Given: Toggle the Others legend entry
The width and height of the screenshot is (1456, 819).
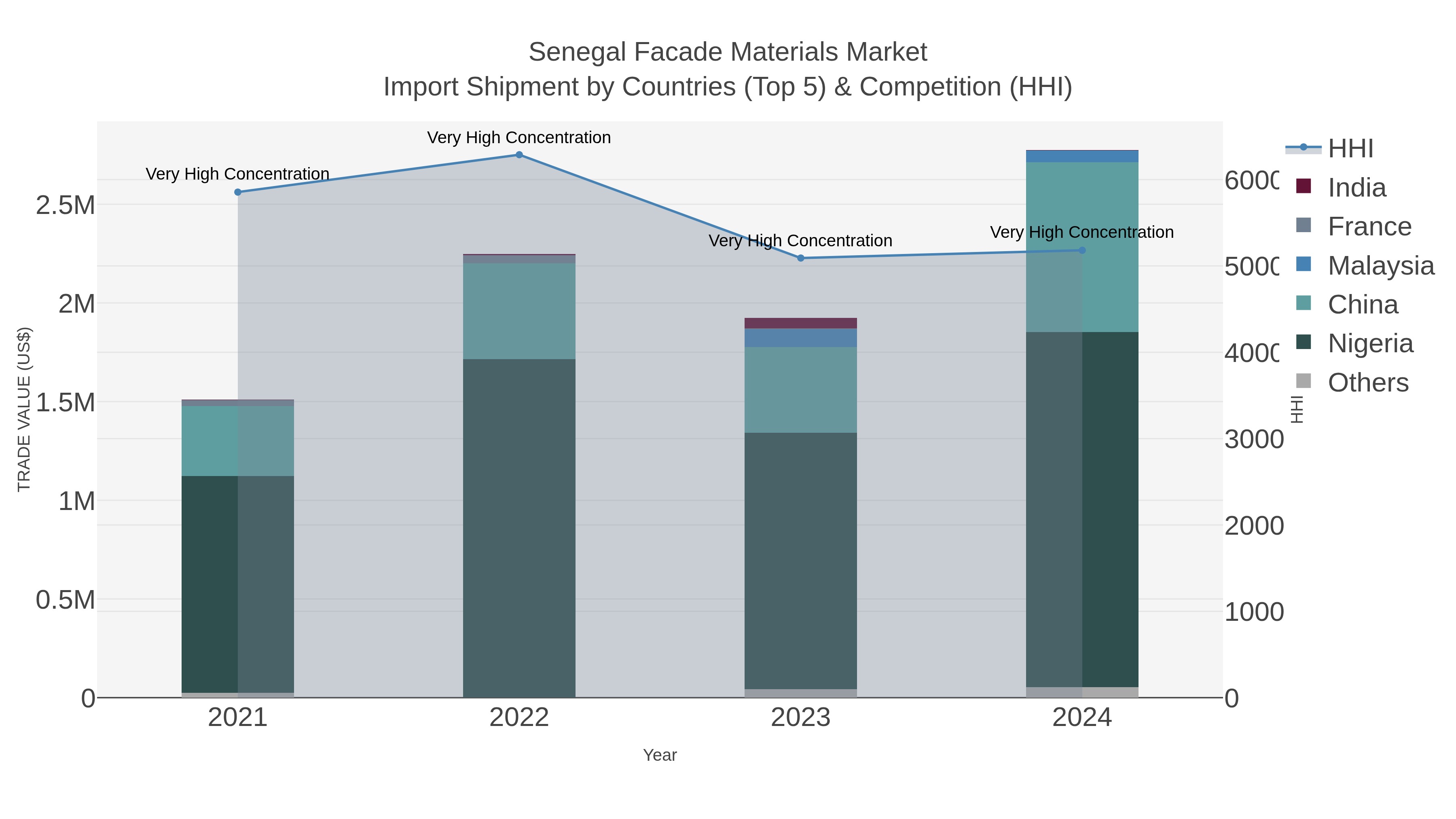Looking at the screenshot, I should (x=1352, y=383).
